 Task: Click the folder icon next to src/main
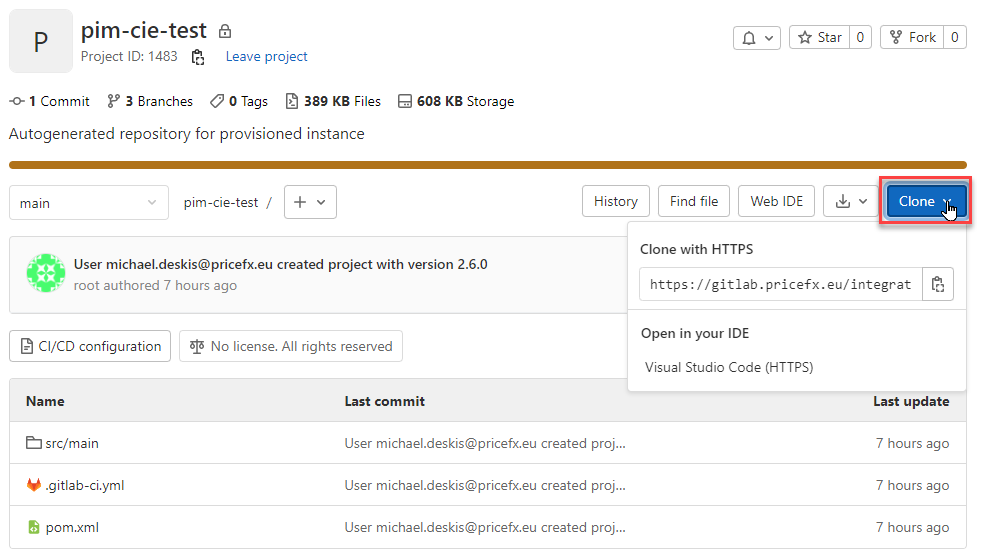(x=34, y=442)
